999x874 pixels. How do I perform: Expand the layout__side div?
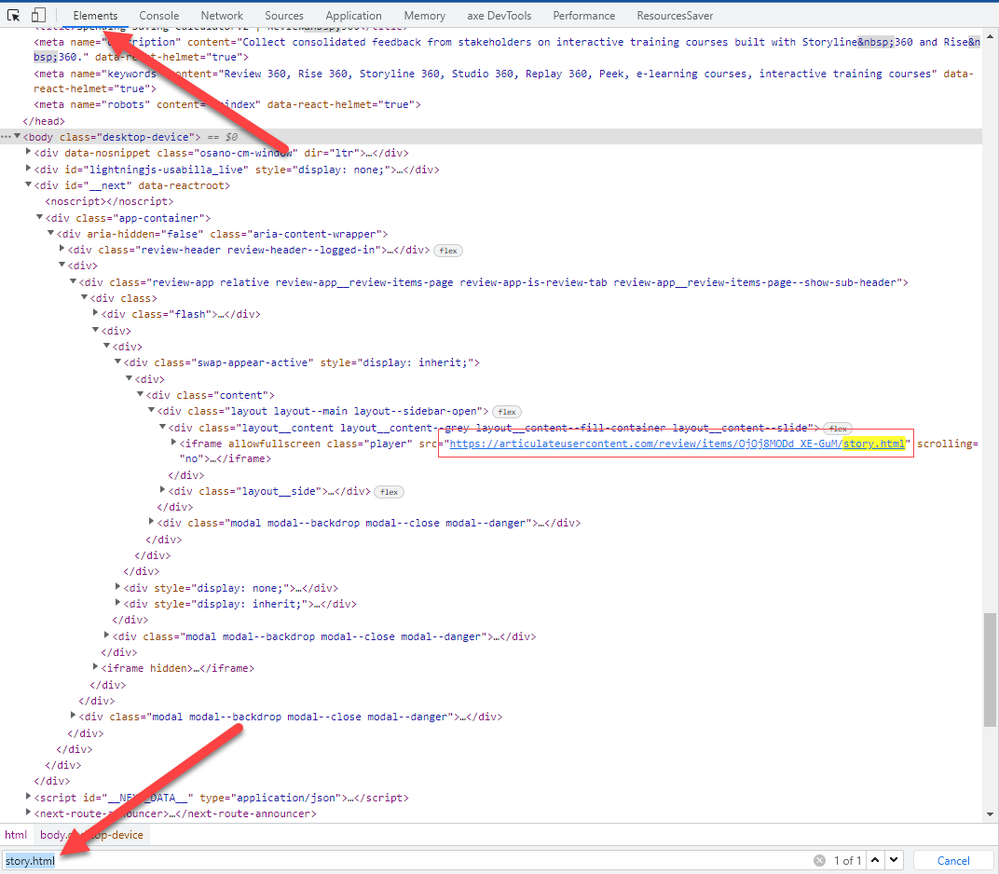pyautogui.click(x=162, y=490)
